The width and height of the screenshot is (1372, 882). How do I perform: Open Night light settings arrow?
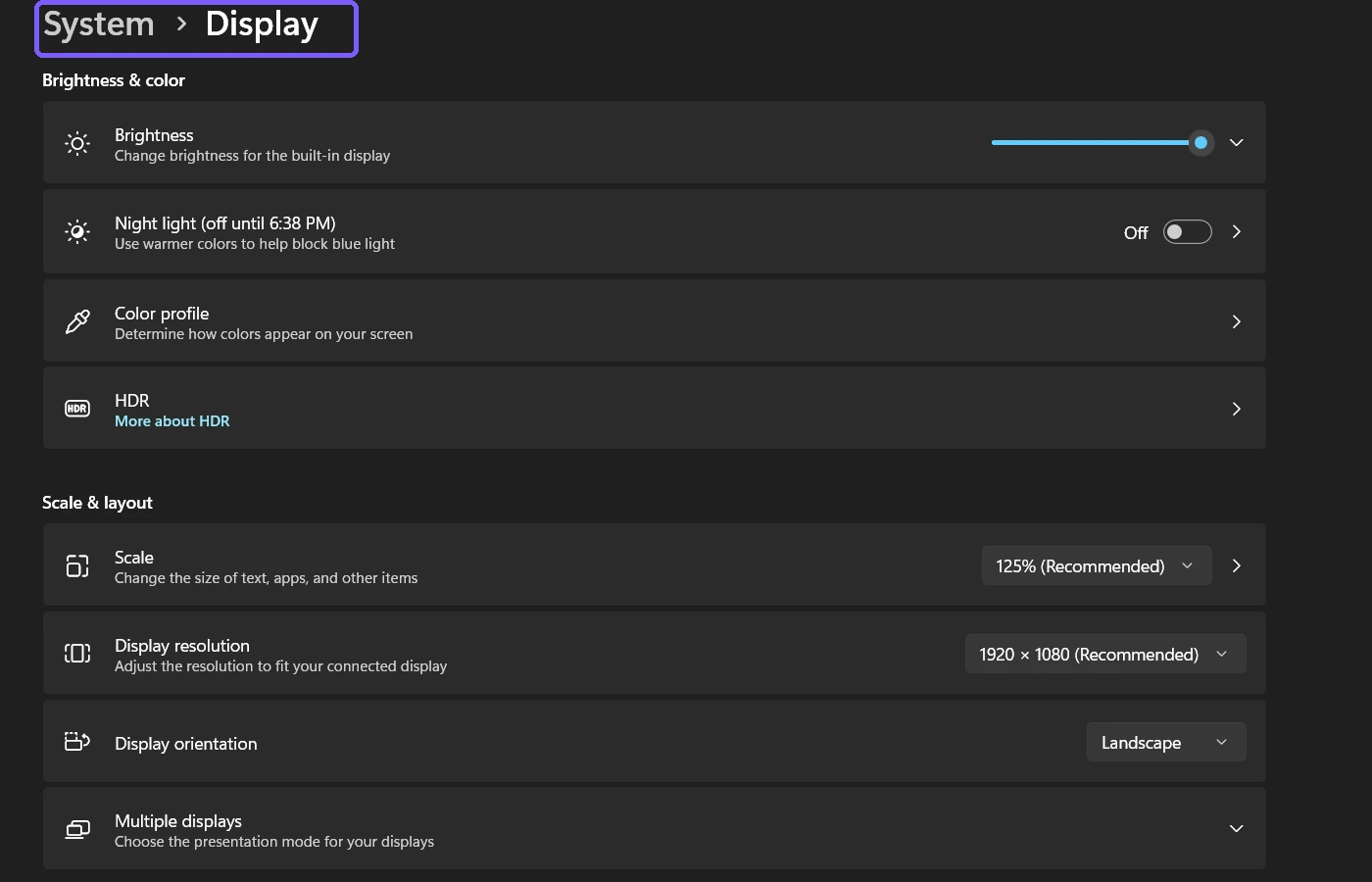pyautogui.click(x=1237, y=232)
